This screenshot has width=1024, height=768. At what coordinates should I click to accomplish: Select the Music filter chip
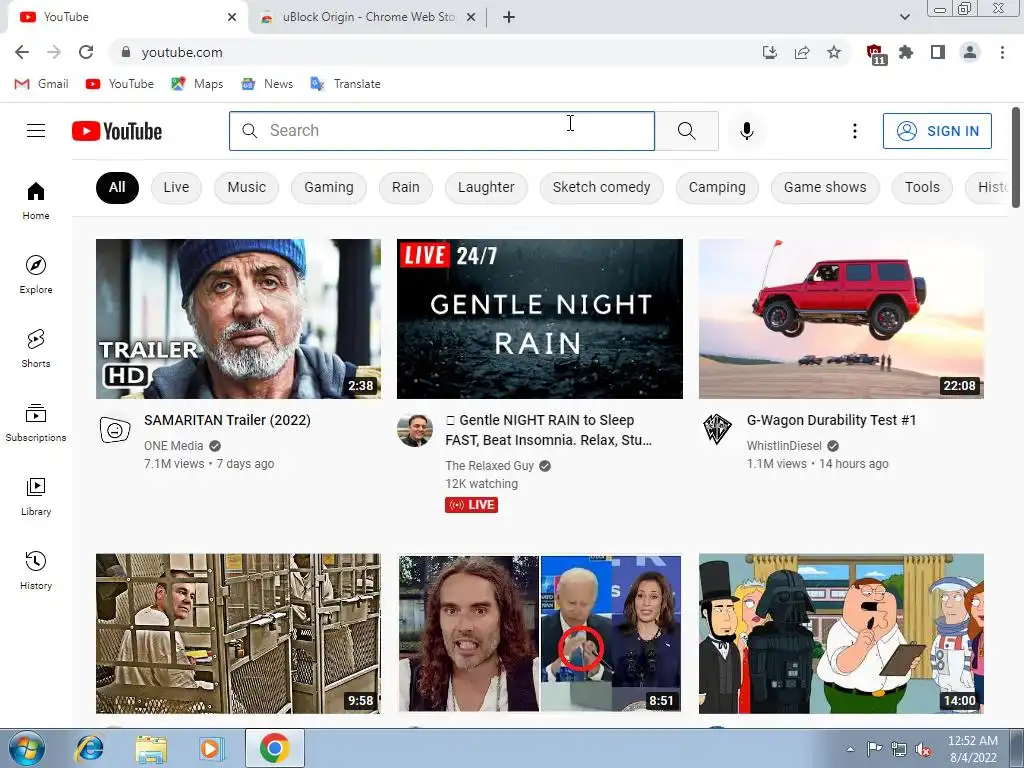tap(246, 187)
